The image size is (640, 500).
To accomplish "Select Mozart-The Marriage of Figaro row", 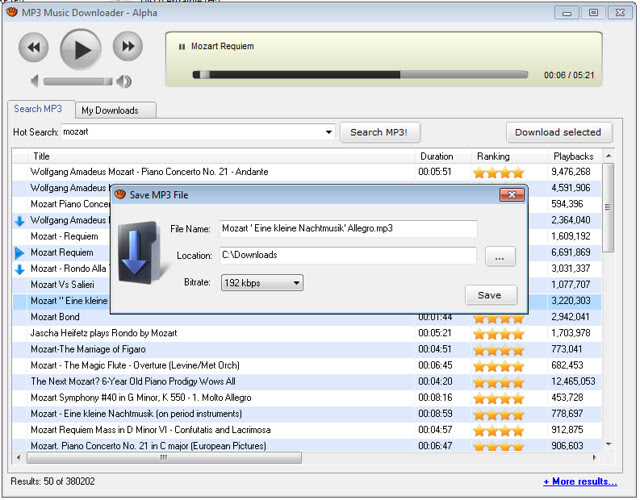I will point(306,349).
